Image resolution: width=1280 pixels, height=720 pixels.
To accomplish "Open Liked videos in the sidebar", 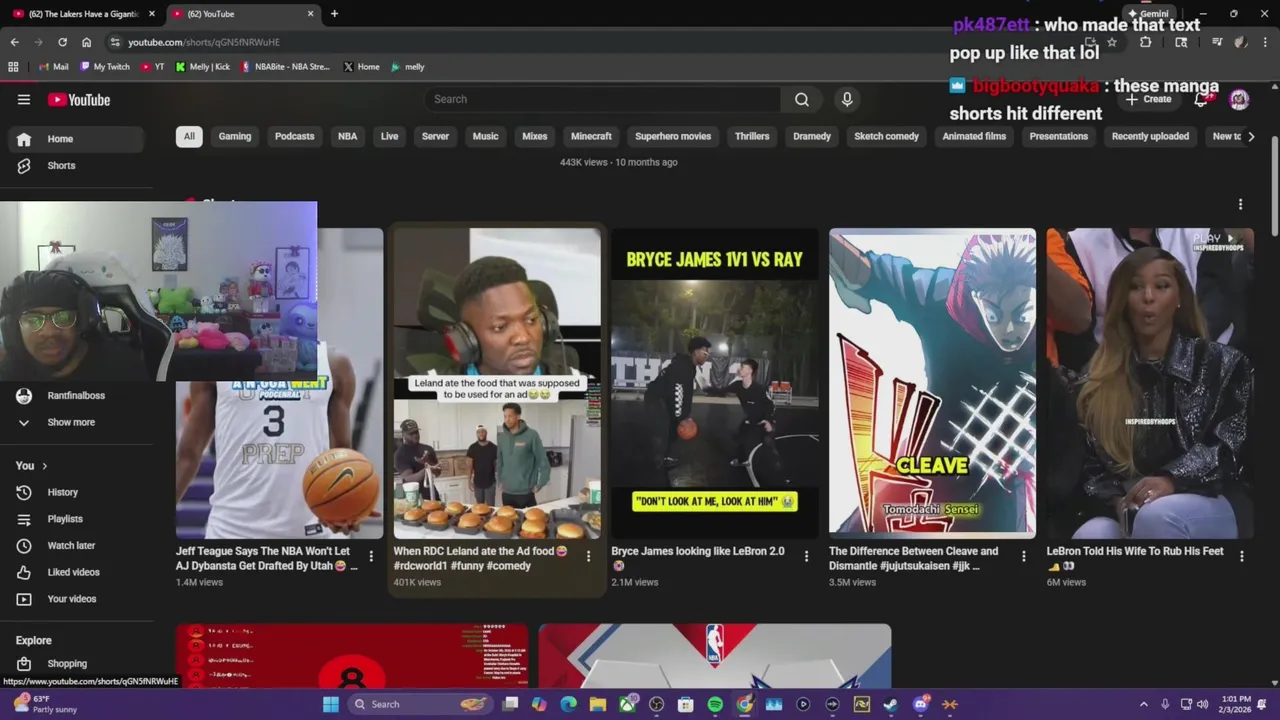I will (x=76, y=572).
